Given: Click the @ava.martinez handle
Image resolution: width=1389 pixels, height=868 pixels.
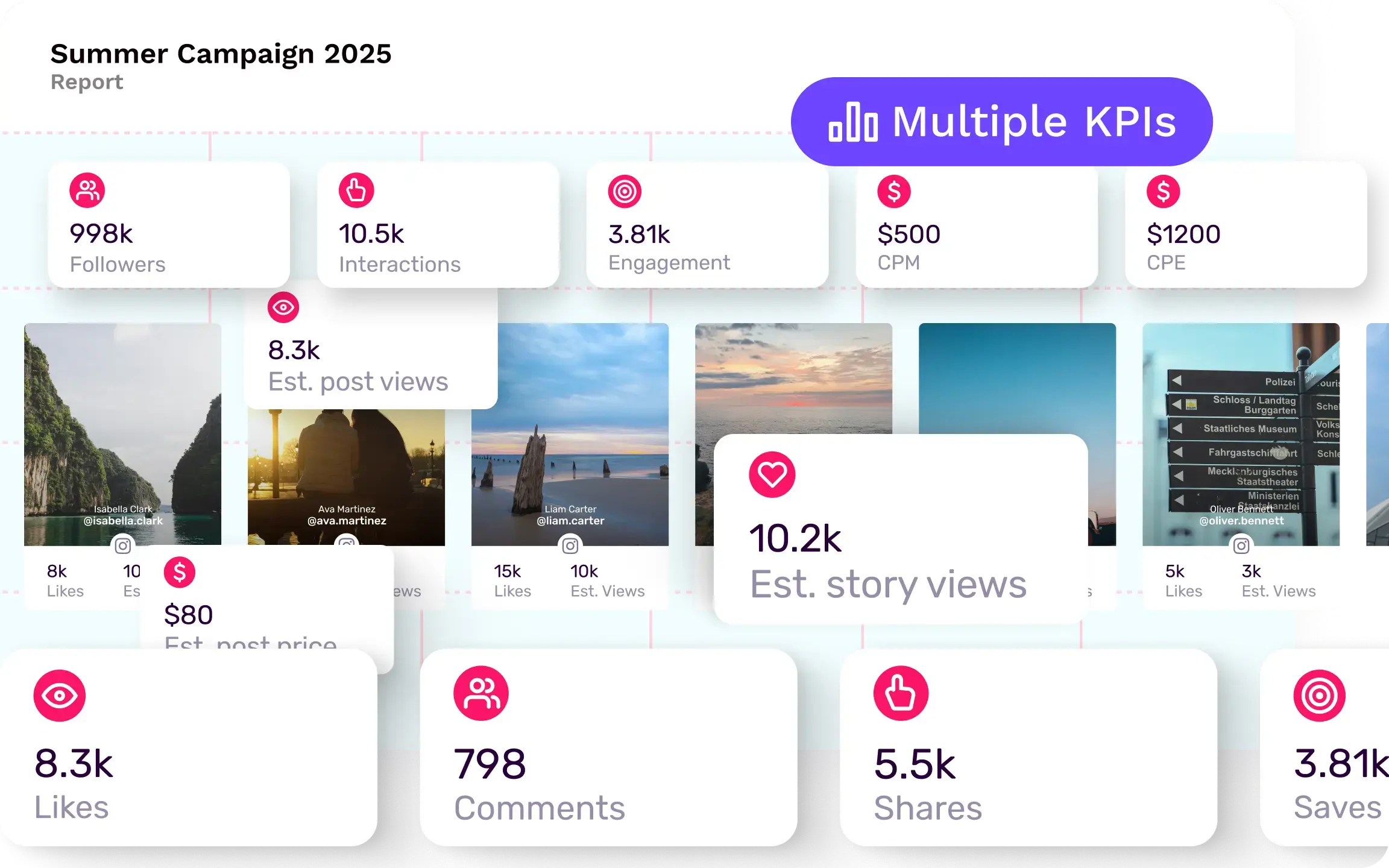Looking at the screenshot, I should (347, 521).
